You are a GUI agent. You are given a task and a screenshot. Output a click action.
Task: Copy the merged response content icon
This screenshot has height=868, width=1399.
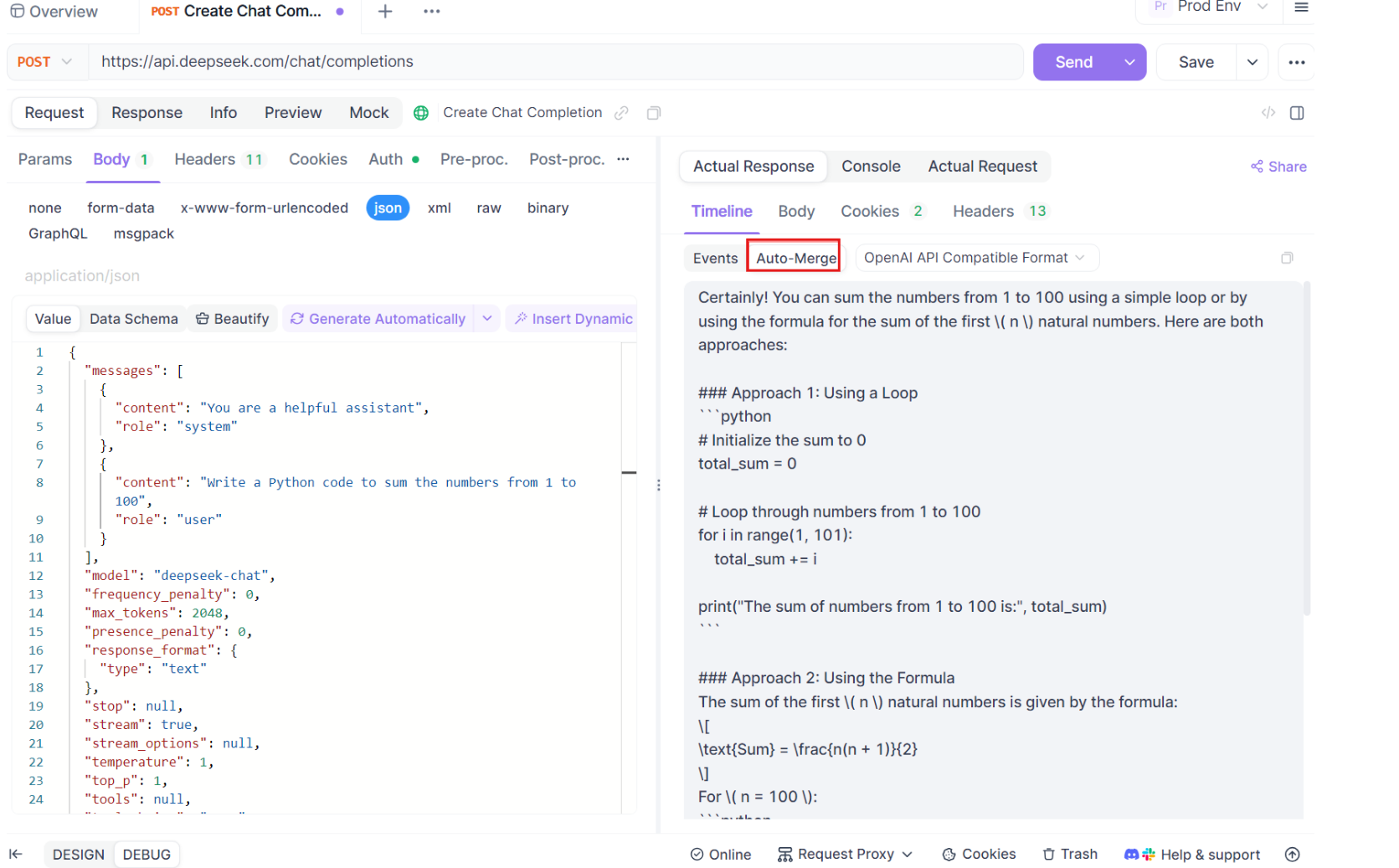point(1287,258)
